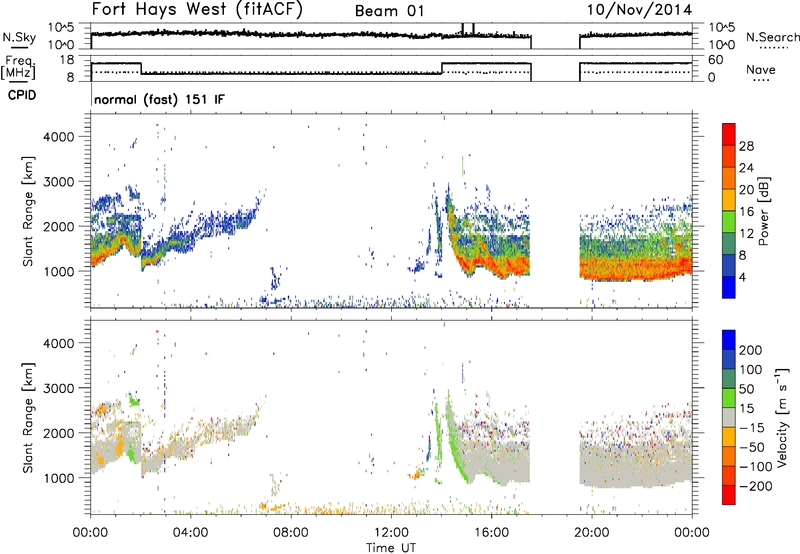Image resolution: width=800 pixels, height=554 pixels.
Task: Click the "20:00" time tick label
Action: point(591,533)
